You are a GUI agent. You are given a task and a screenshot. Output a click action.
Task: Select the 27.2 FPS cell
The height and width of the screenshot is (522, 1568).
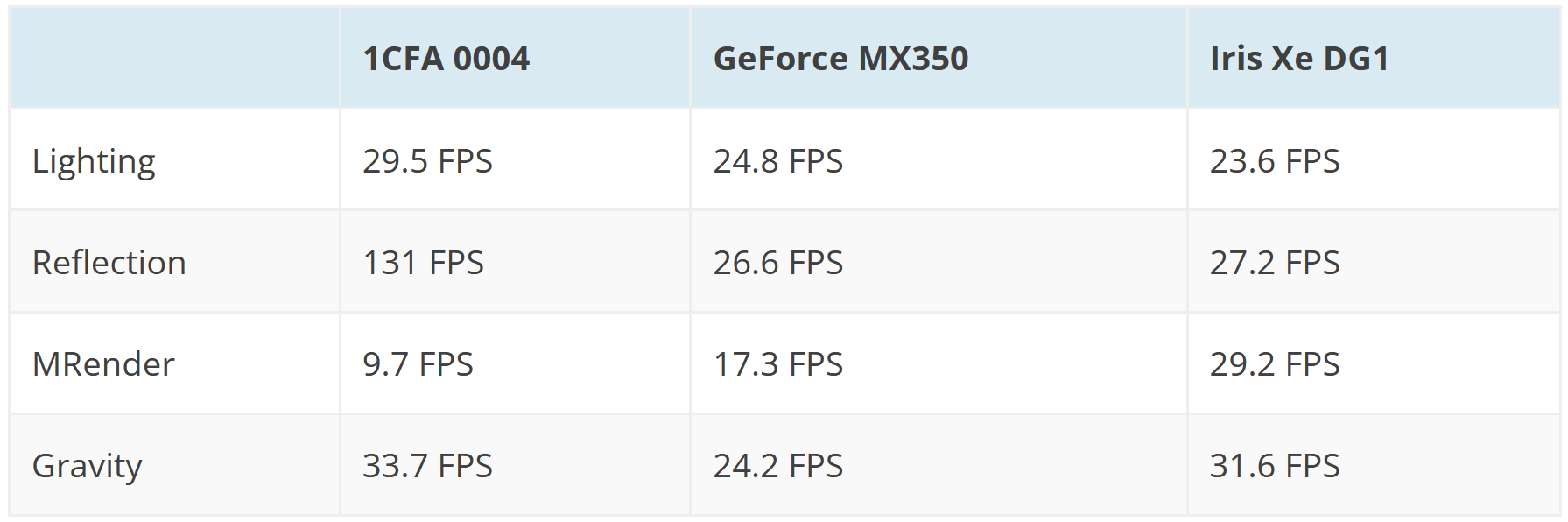pos(1275,263)
